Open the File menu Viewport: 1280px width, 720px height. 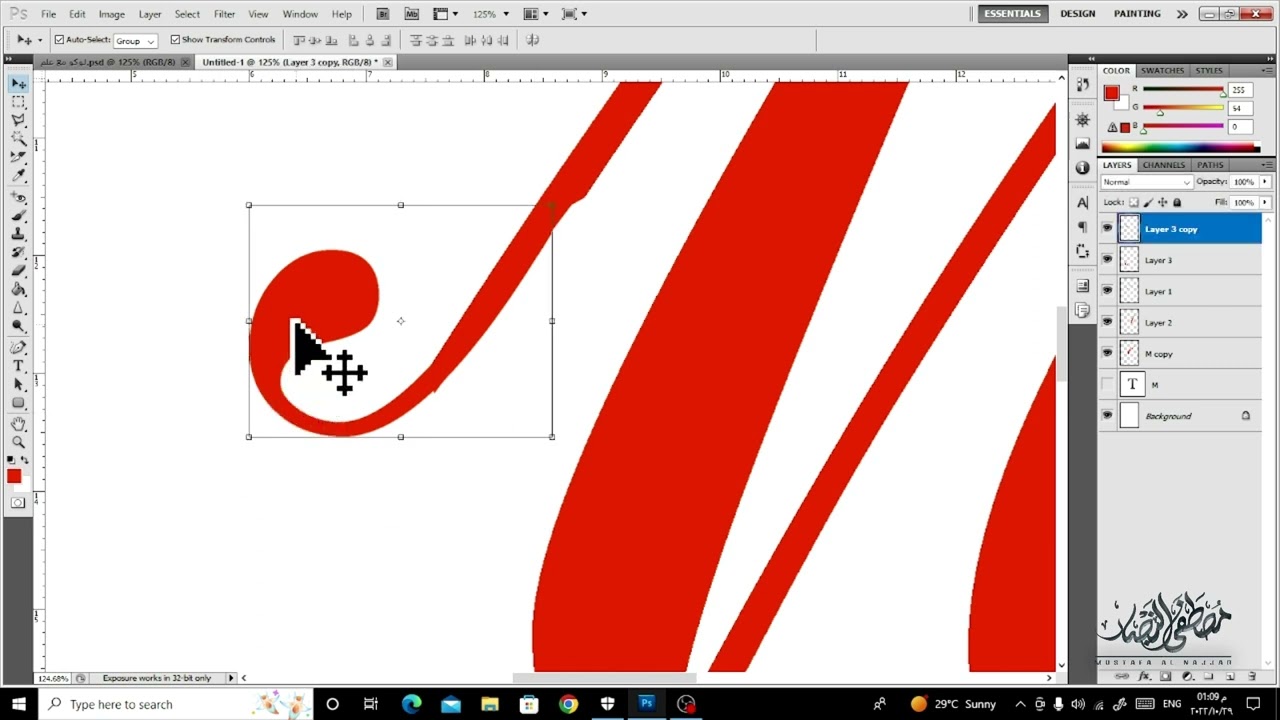click(48, 14)
